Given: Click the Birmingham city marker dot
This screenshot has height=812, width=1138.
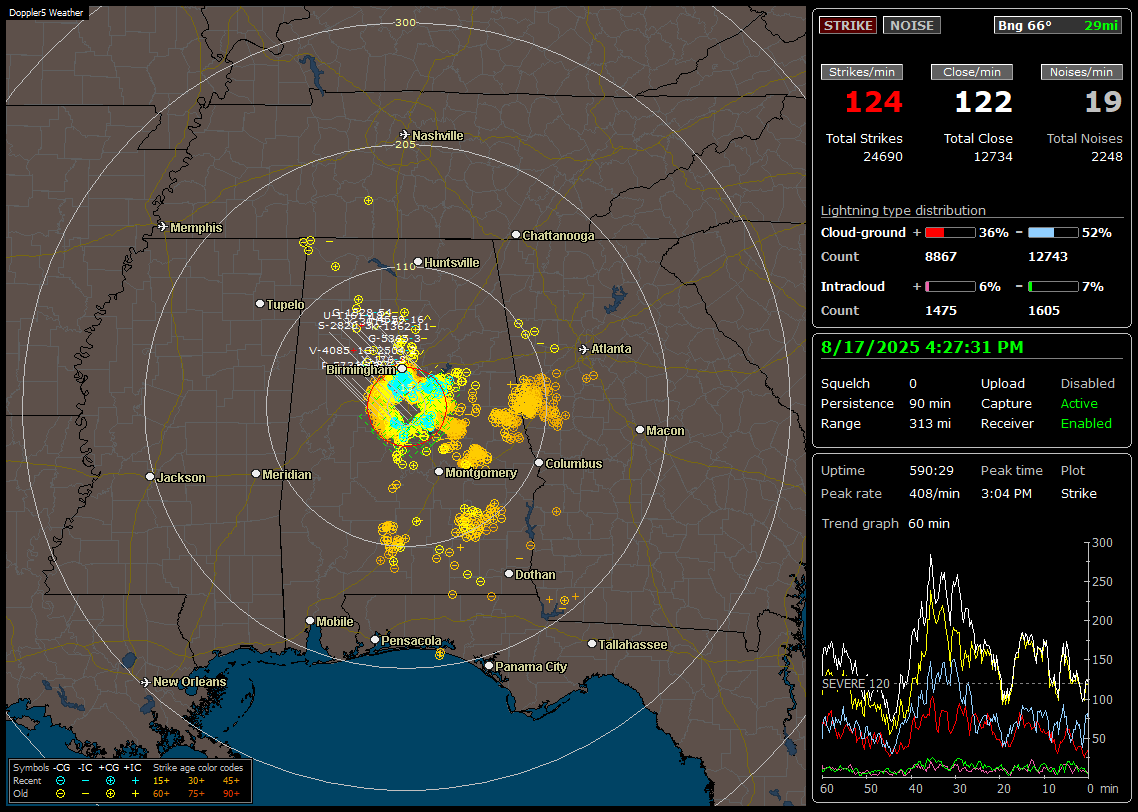Looking at the screenshot, I should (x=402, y=369).
